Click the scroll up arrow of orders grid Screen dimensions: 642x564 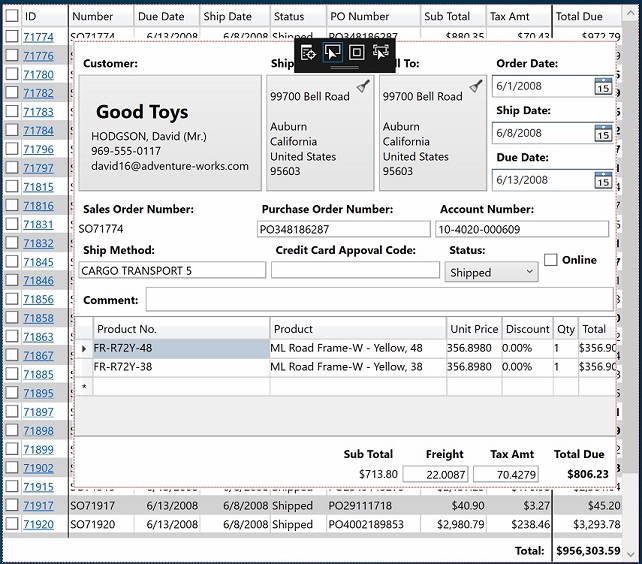tap(630, 13)
